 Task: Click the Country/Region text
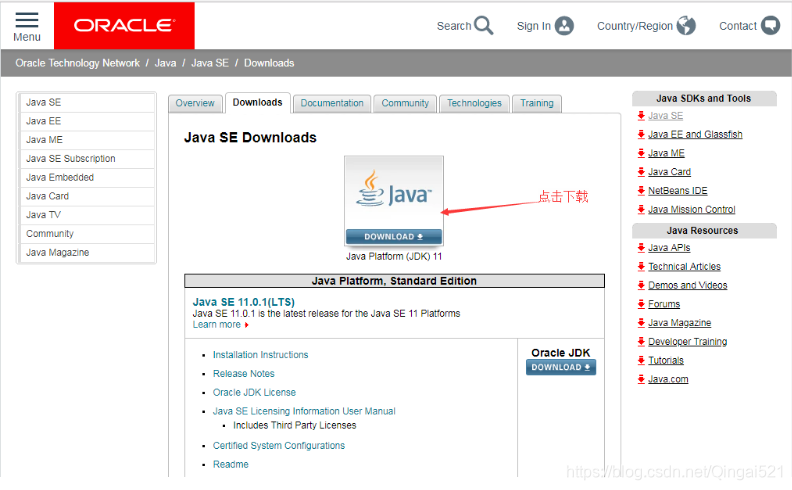tap(635, 26)
